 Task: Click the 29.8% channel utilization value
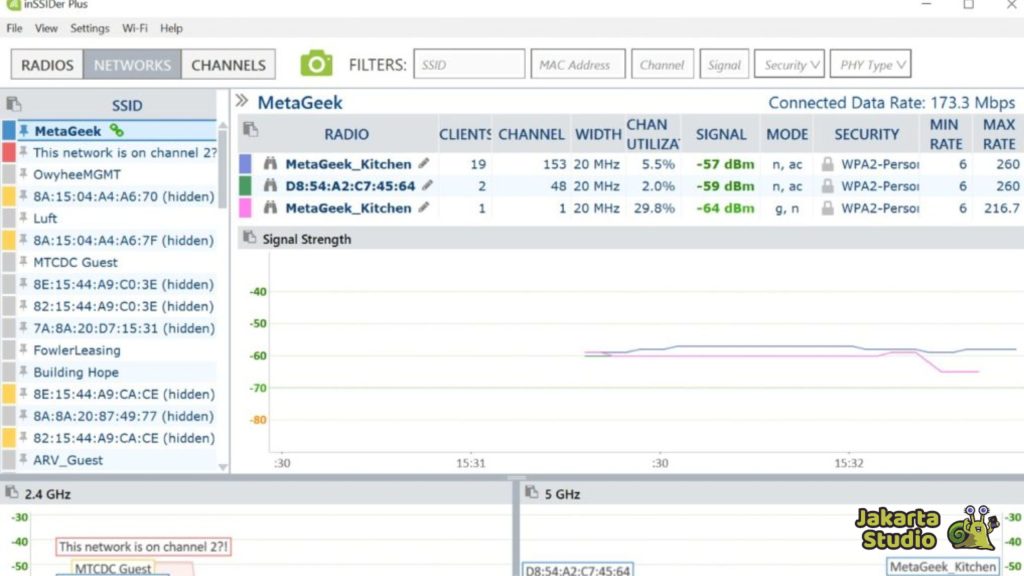[x=654, y=208]
